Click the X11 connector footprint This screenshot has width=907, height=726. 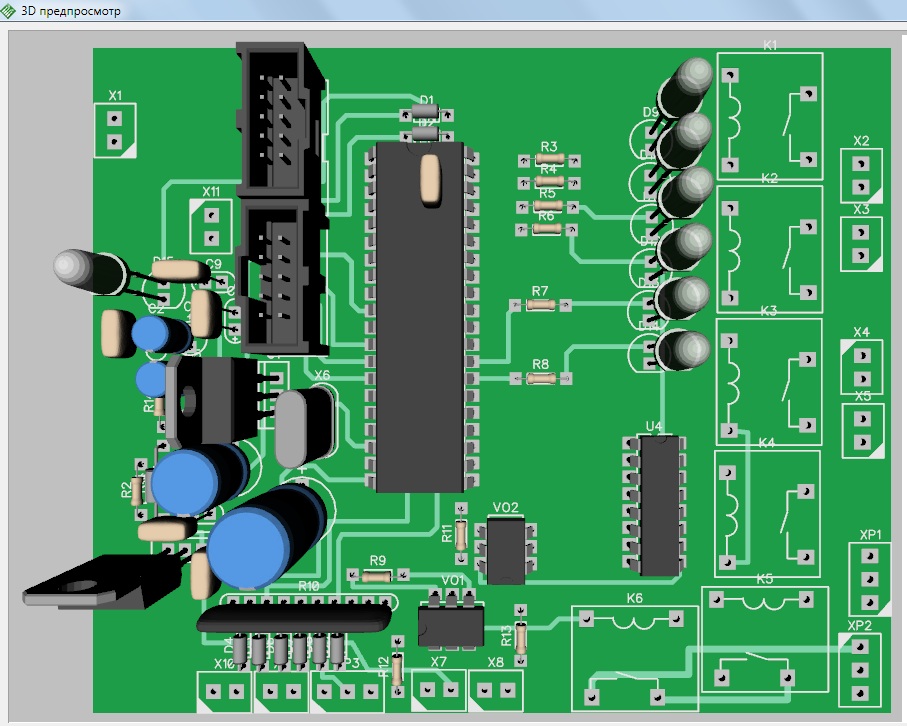211,225
